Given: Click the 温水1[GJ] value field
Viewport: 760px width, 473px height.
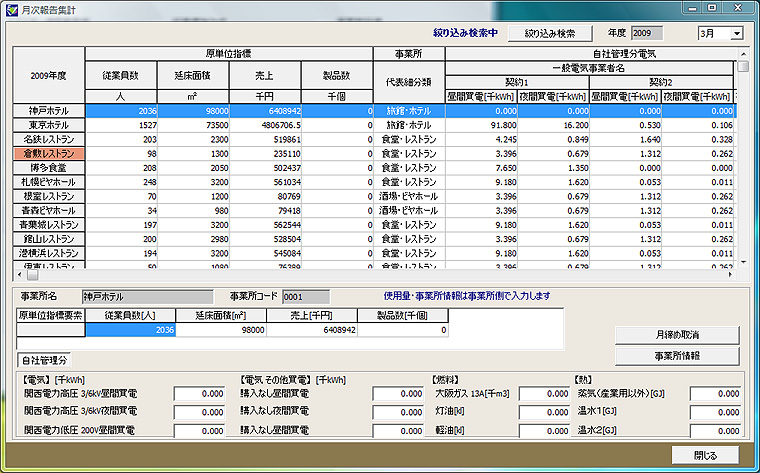Looking at the screenshot, I should [x=715, y=412].
